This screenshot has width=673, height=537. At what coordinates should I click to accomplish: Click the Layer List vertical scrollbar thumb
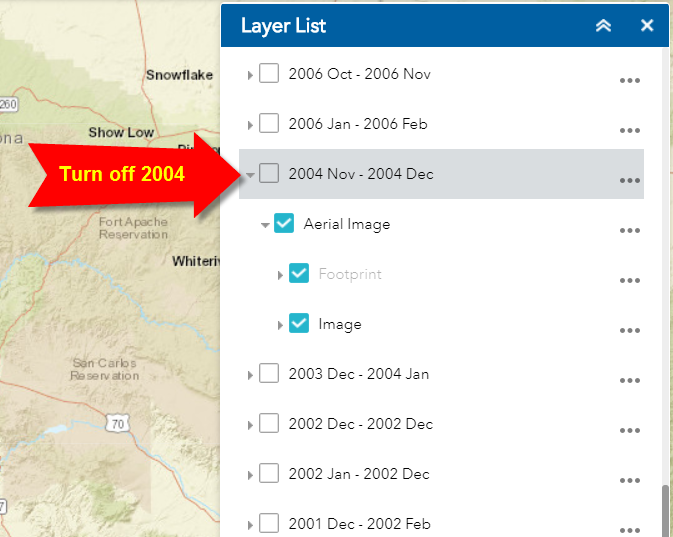click(664, 511)
